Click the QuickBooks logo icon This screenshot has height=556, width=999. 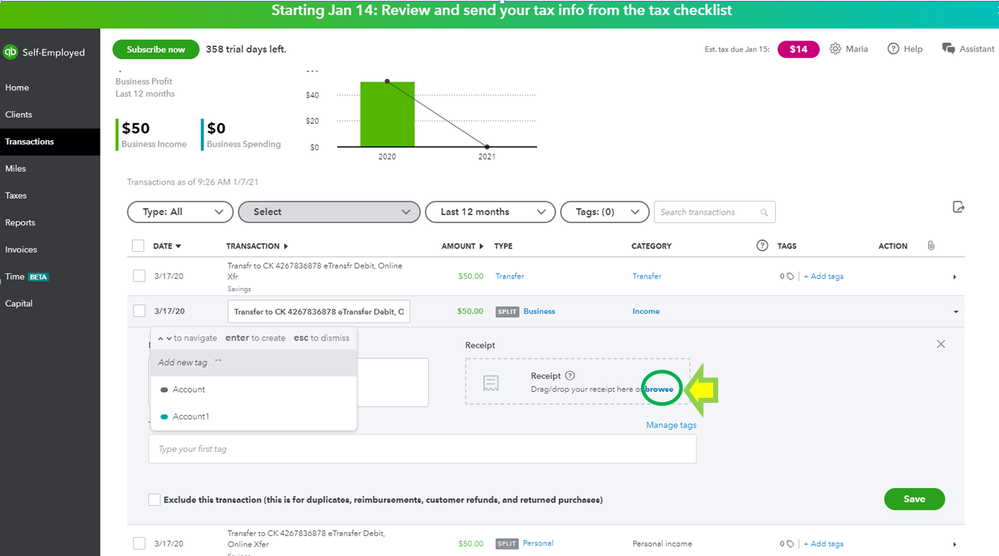tap(11, 52)
